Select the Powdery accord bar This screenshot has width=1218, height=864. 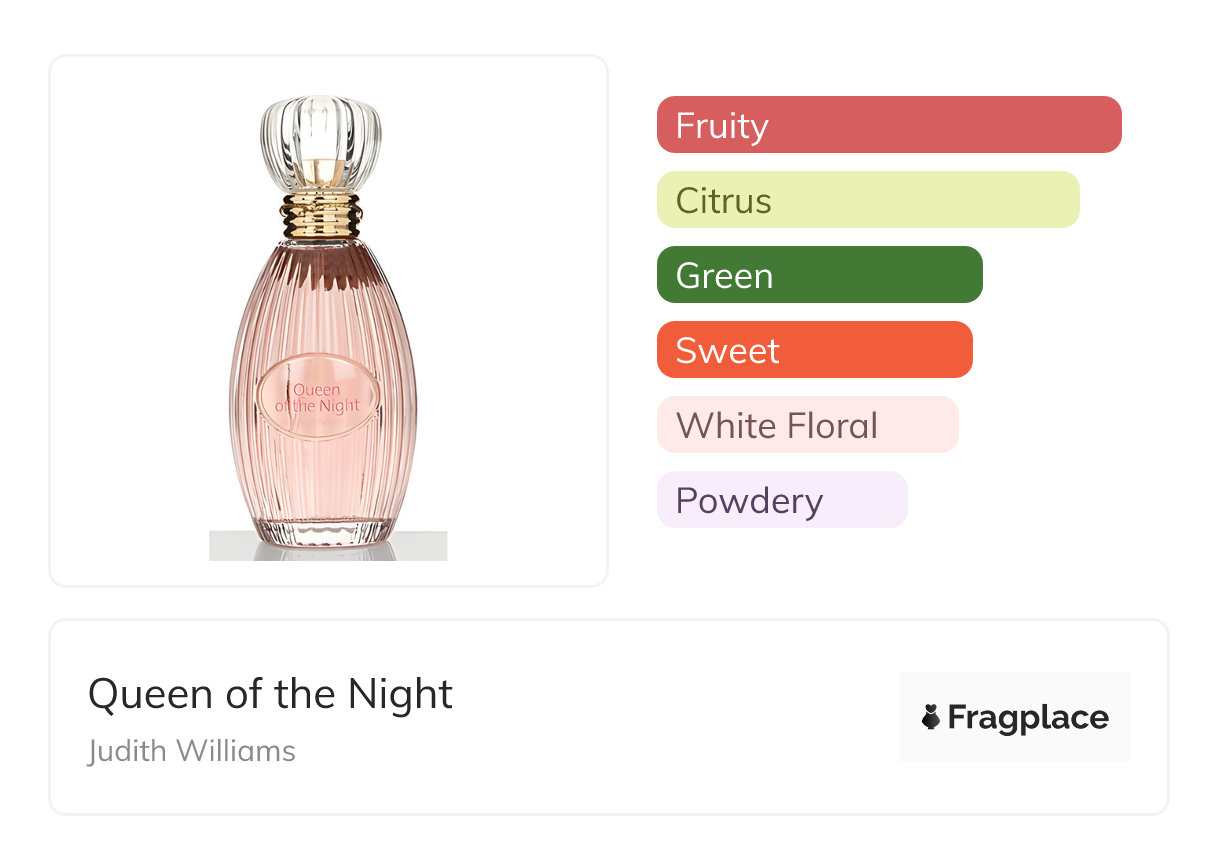pos(781,500)
